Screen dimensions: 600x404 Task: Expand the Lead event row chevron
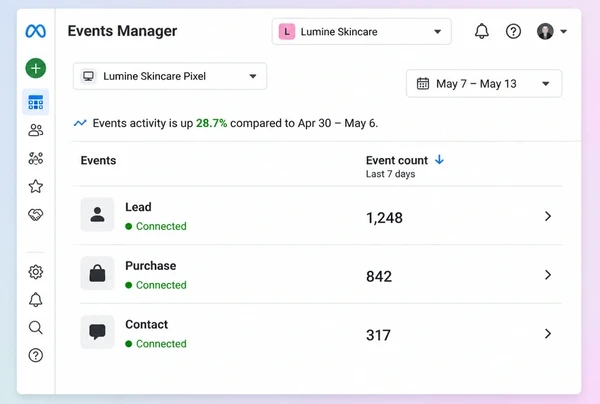(548, 216)
